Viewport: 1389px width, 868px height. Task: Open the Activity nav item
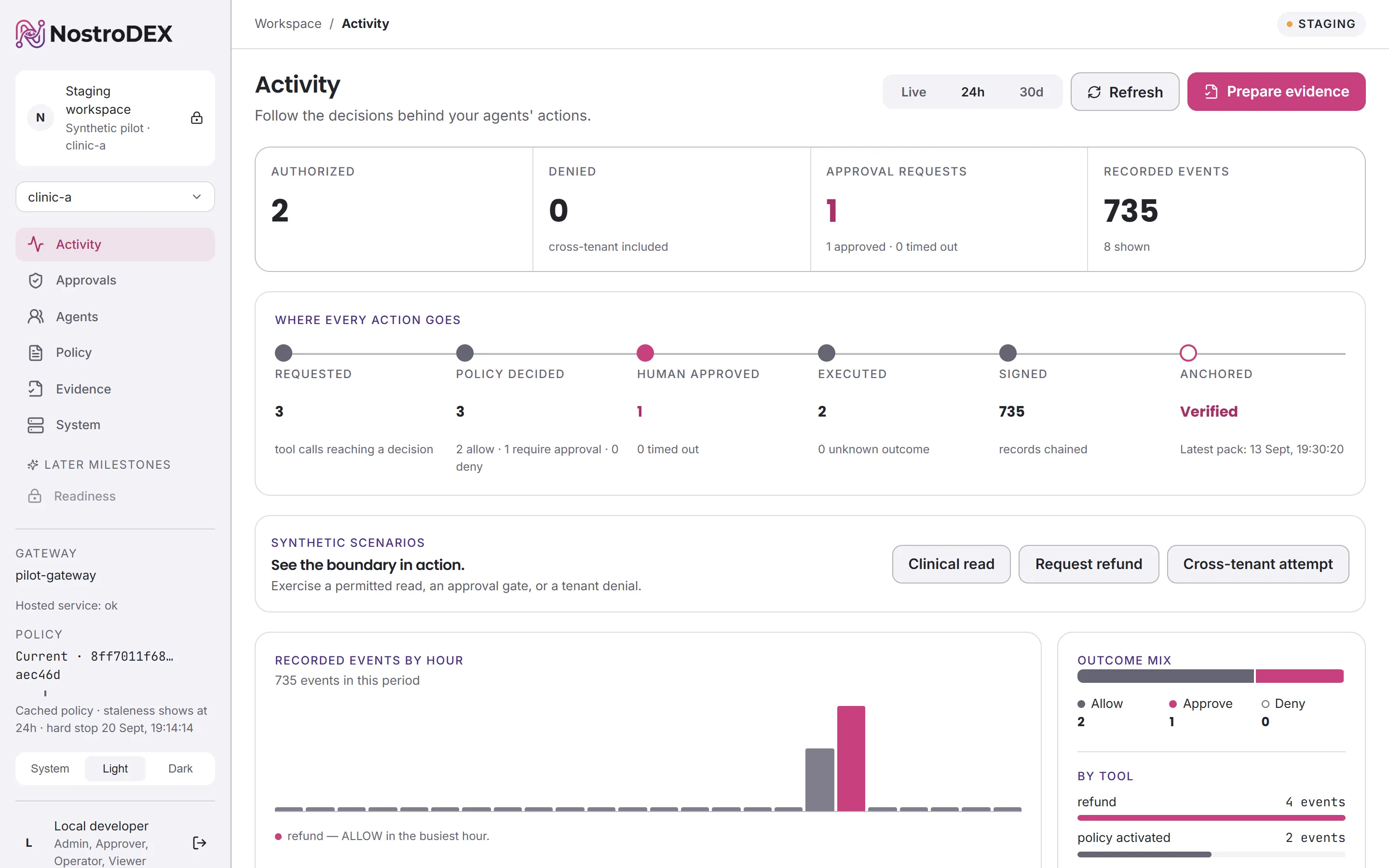tap(115, 244)
